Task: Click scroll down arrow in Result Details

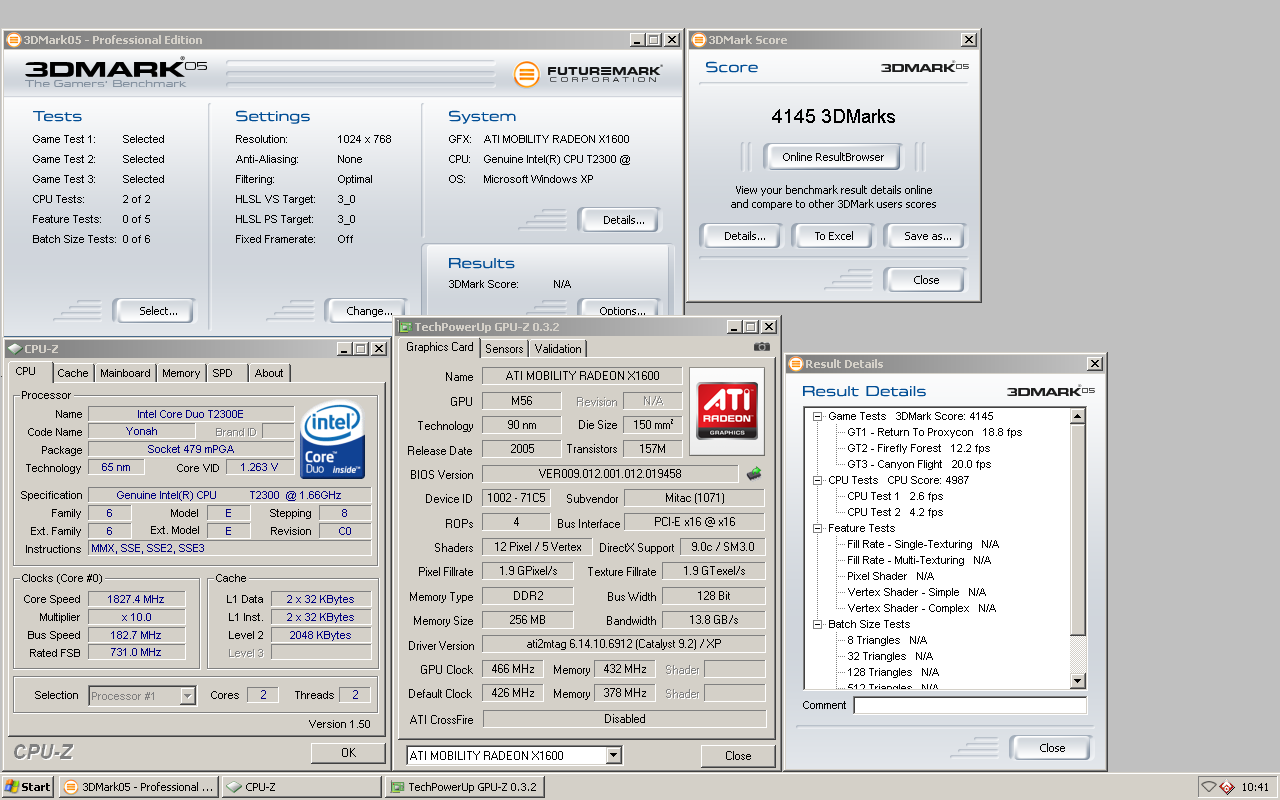Action: [x=1077, y=680]
